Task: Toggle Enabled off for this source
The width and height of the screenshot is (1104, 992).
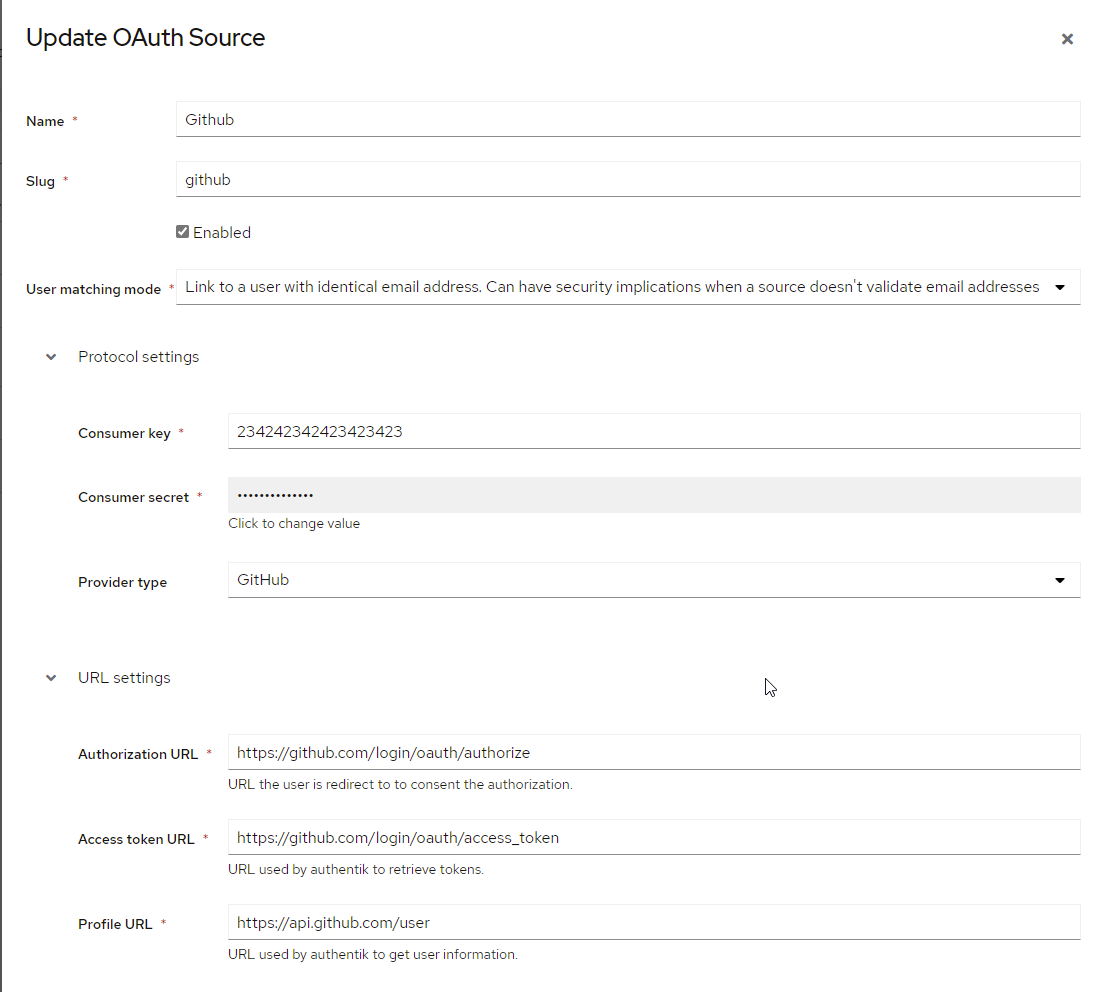Action: tap(182, 231)
